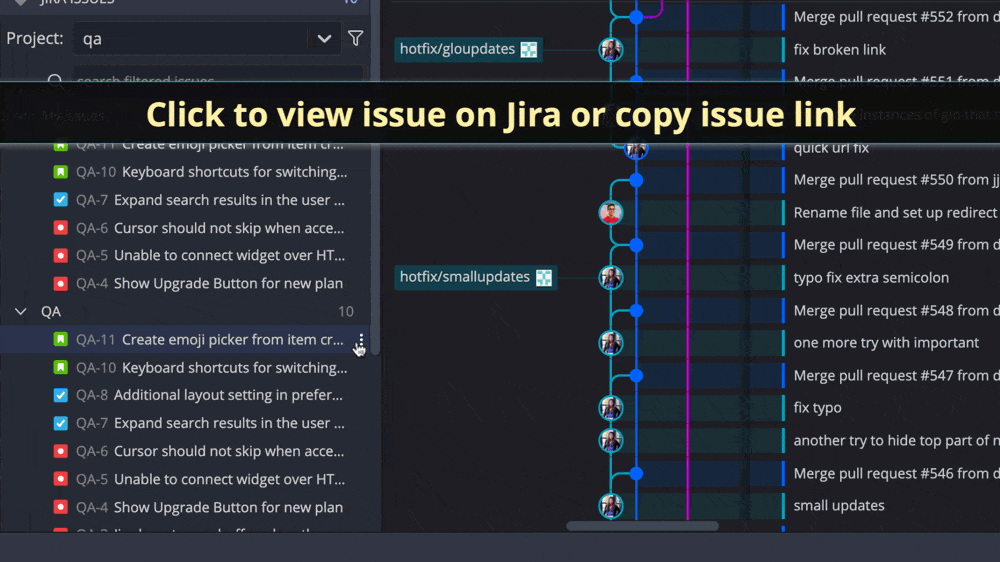This screenshot has height=562, width=1000.
Task: Click the story icon of QA-10 in expanded QA group
Action: click(61, 367)
